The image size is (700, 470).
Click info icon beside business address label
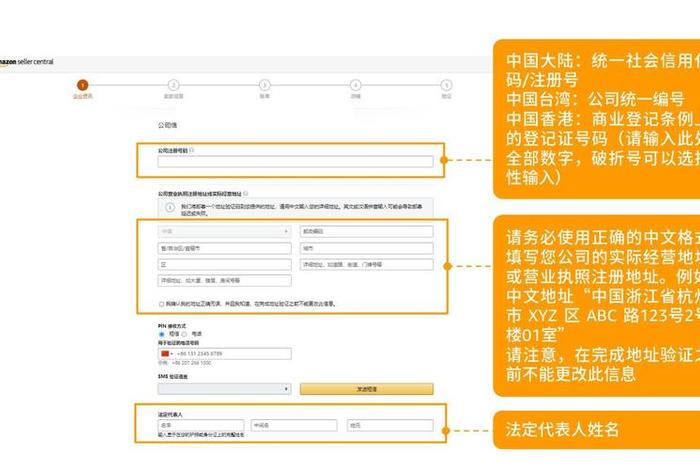pyautogui.click(x=246, y=193)
